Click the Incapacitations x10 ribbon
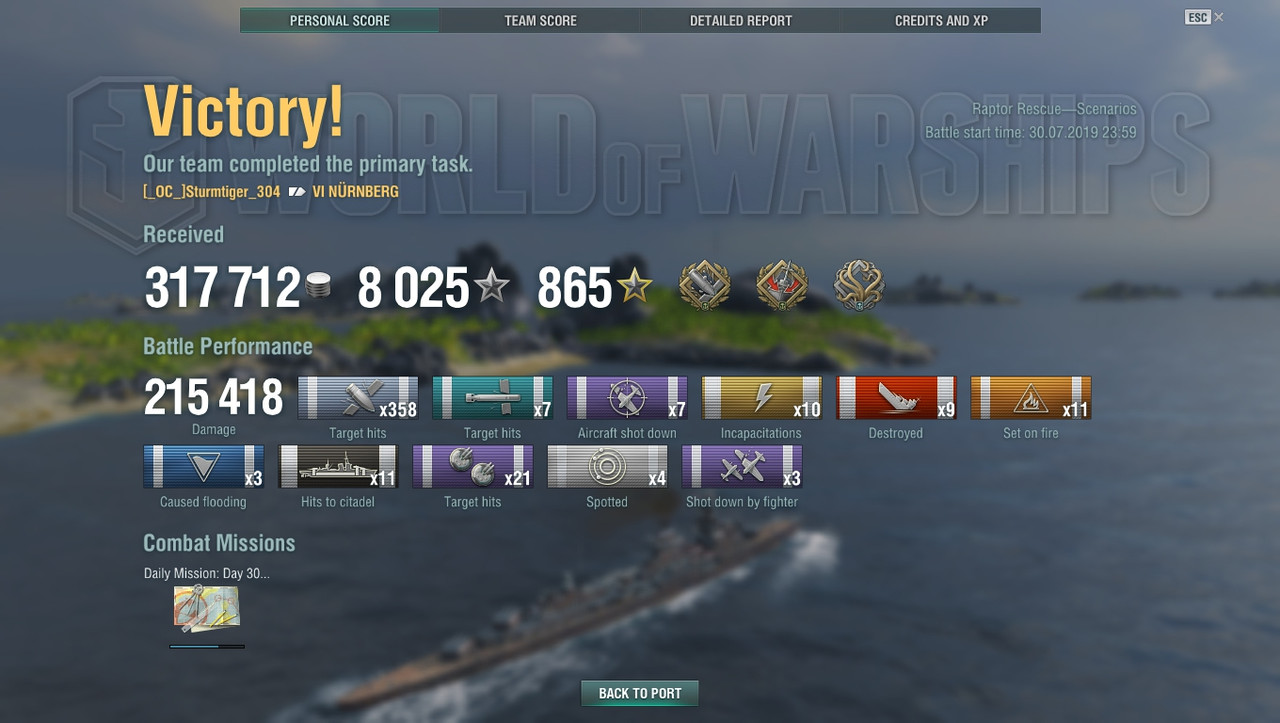The height and width of the screenshot is (723, 1280). (x=761, y=398)
